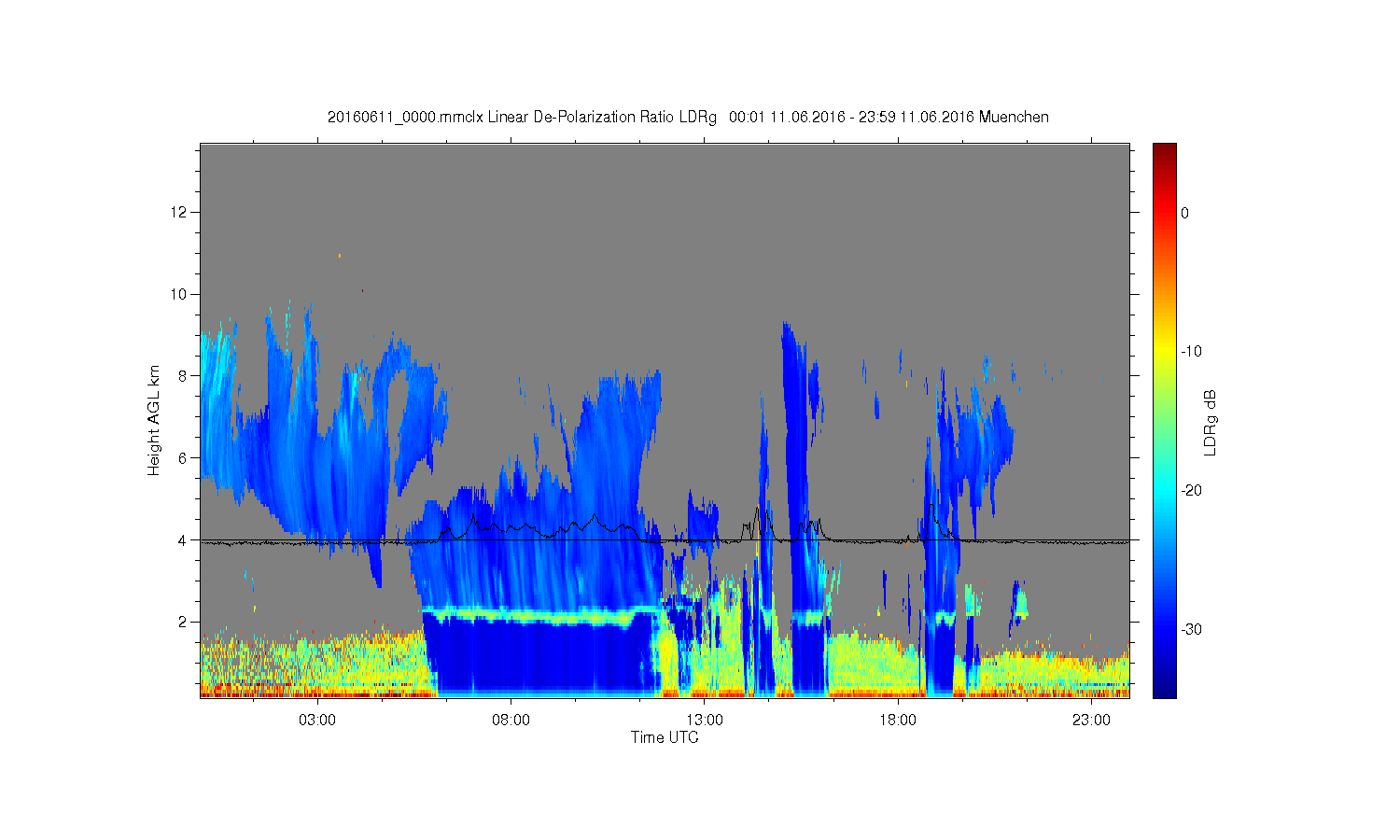The width and height of the screenshot is (1400, 840).
Task: Click the cyan bright band near 2 km
Action: (541, 615)
